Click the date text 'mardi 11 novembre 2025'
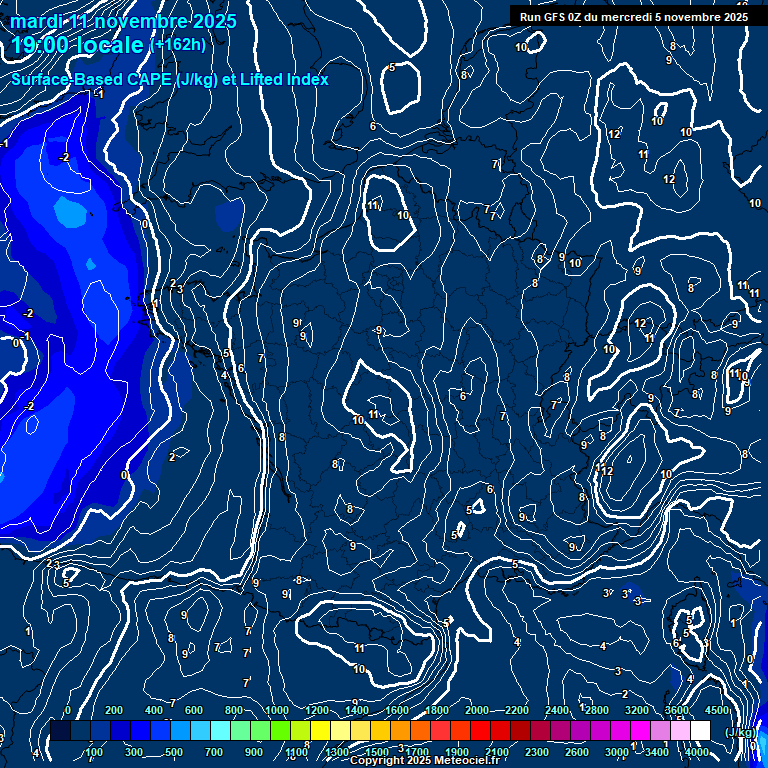The image size is (768, 768). coord(123,22)
